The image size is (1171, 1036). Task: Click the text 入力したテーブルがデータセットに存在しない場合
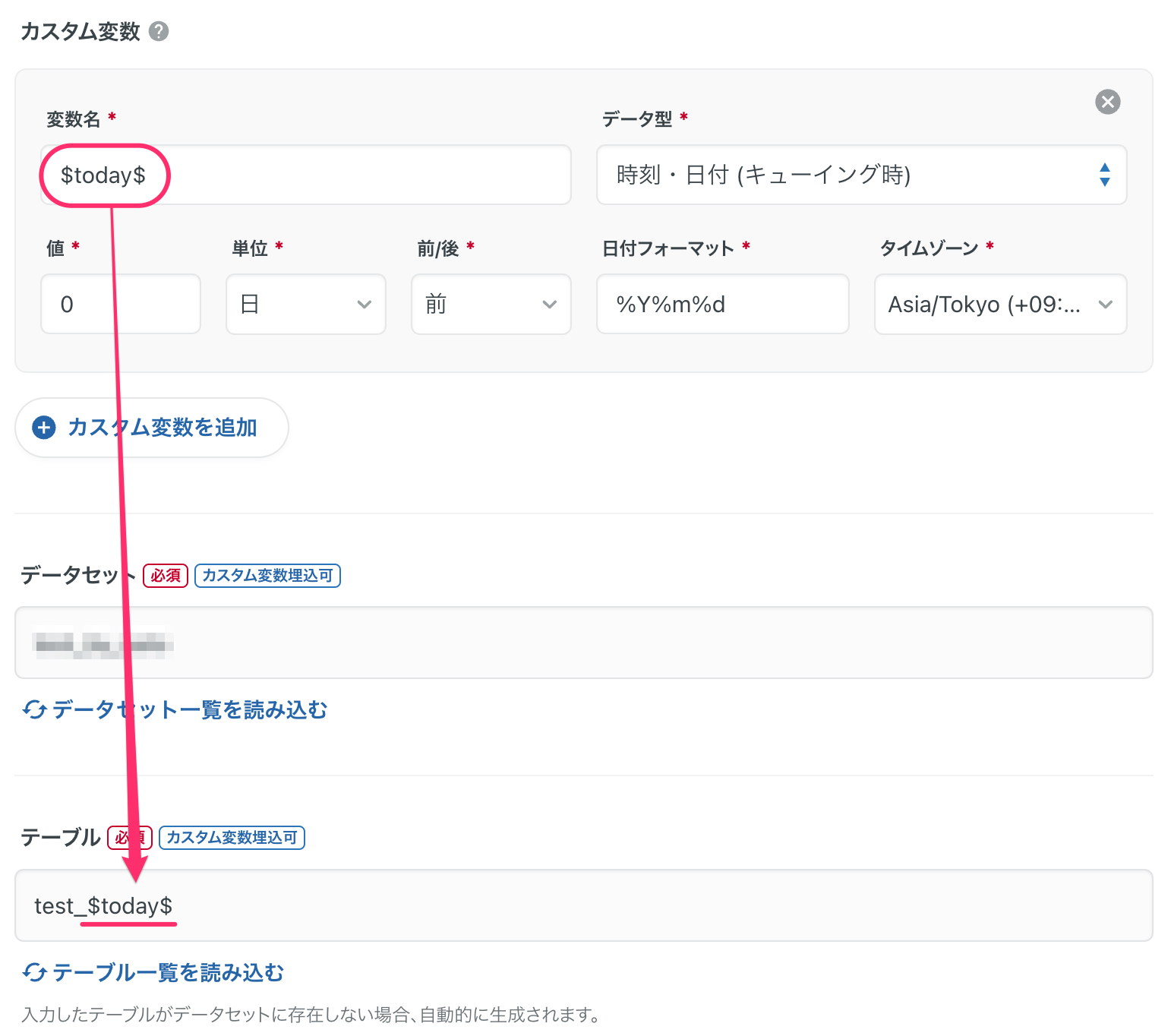pos(216,1015)
